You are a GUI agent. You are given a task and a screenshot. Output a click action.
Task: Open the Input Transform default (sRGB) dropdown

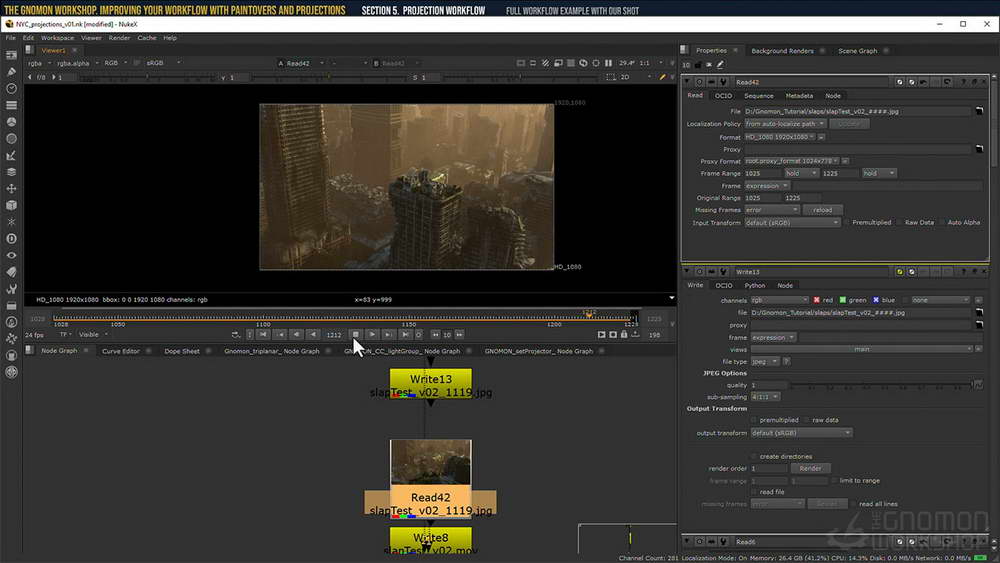793,223
